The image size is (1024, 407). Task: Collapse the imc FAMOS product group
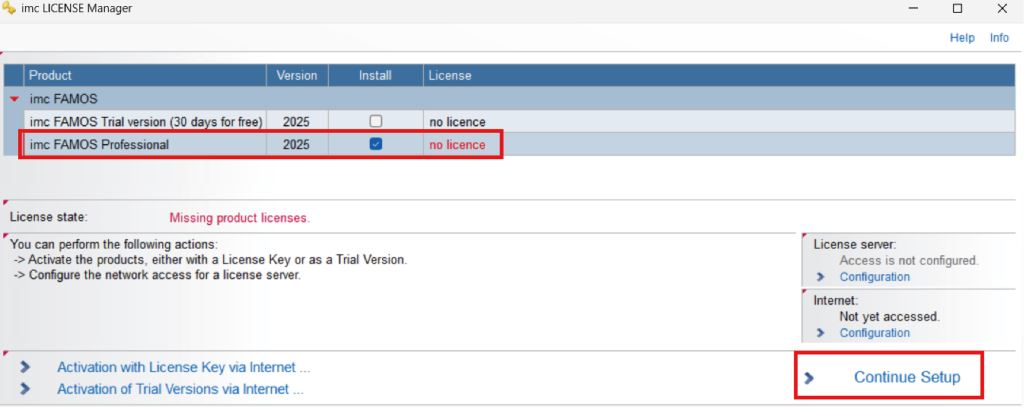(14, 99)
